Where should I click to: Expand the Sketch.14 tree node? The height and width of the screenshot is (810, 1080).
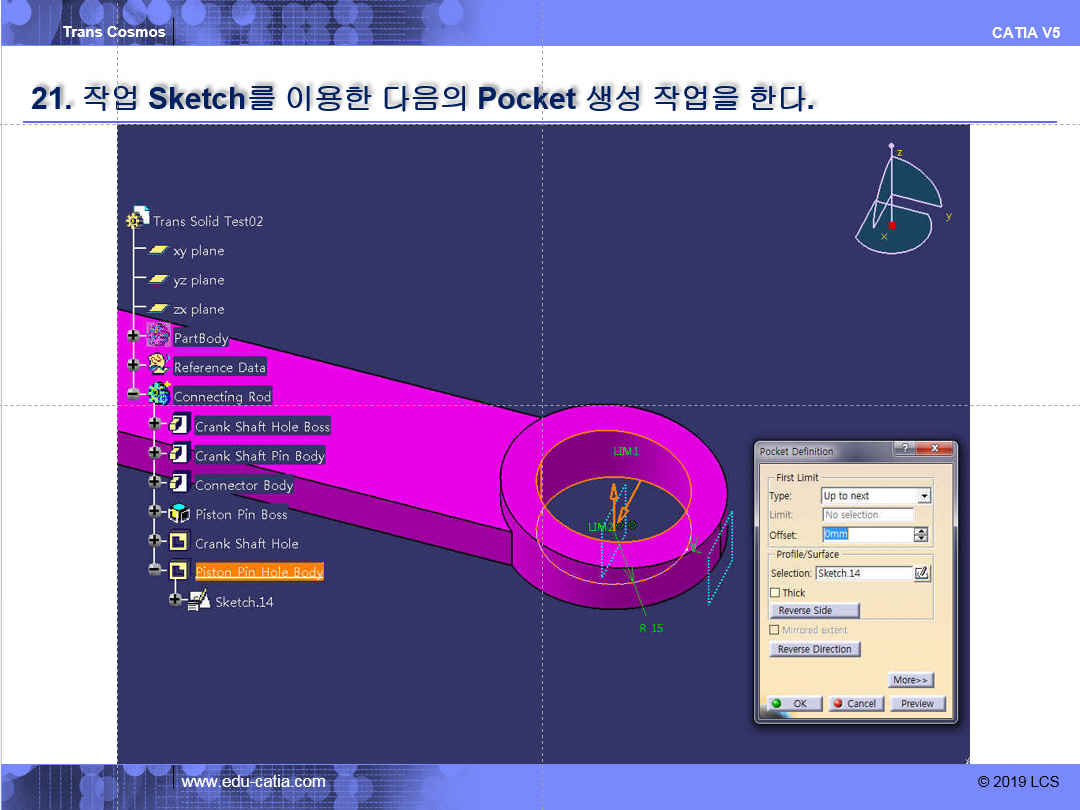(175, 600)
